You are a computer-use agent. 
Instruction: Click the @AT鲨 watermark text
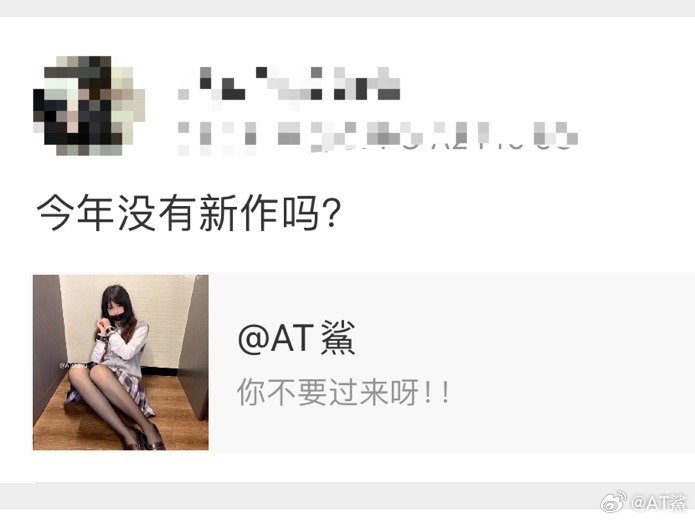coord(659,503)
